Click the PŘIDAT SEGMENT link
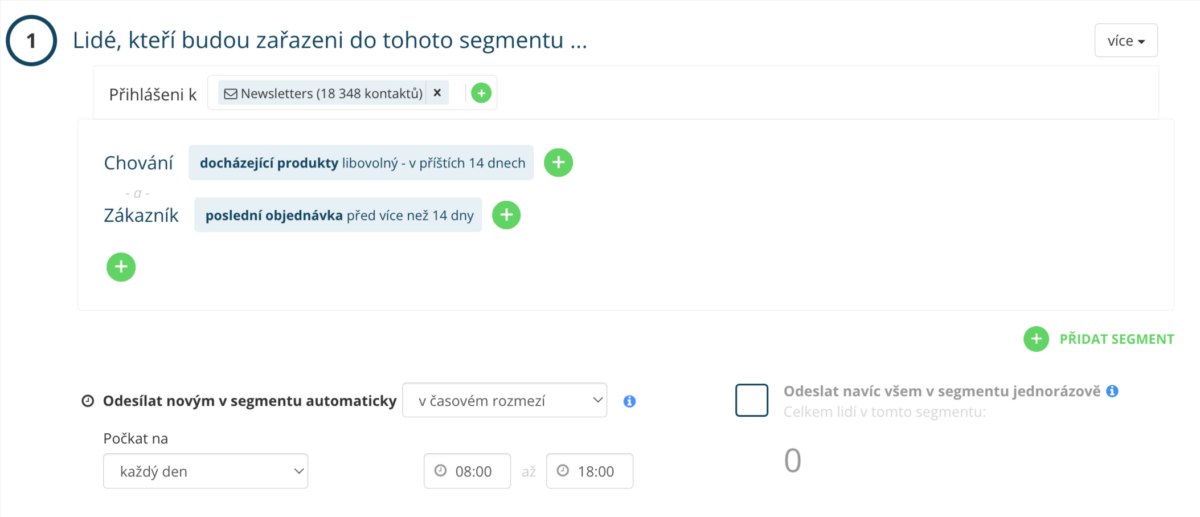Image resolution: width=1200 pixels, height=517 pixels. pyautogui.click(x=1116, y=339)
